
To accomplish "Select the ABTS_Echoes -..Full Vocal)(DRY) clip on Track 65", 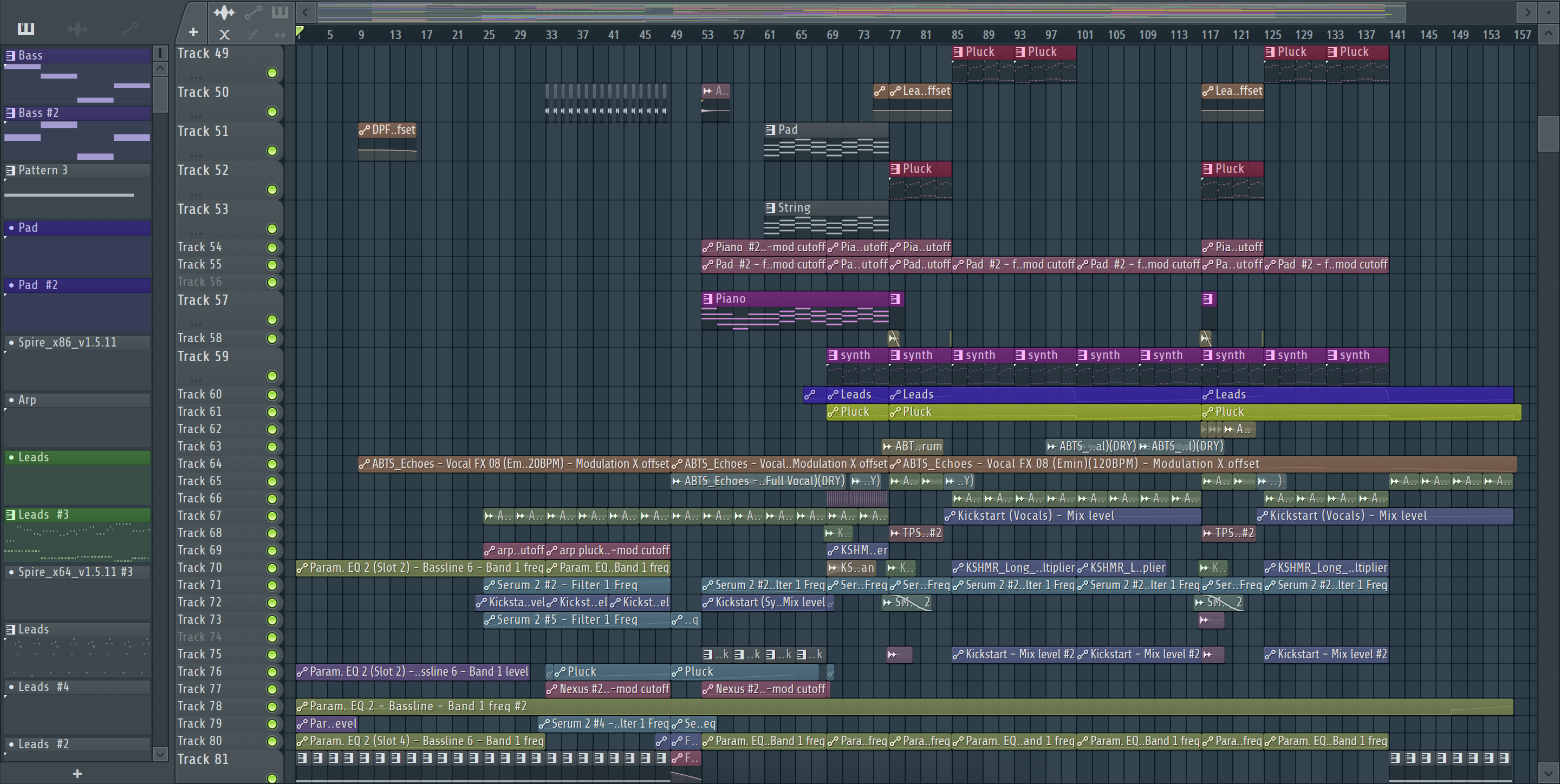I will (758, 481).
